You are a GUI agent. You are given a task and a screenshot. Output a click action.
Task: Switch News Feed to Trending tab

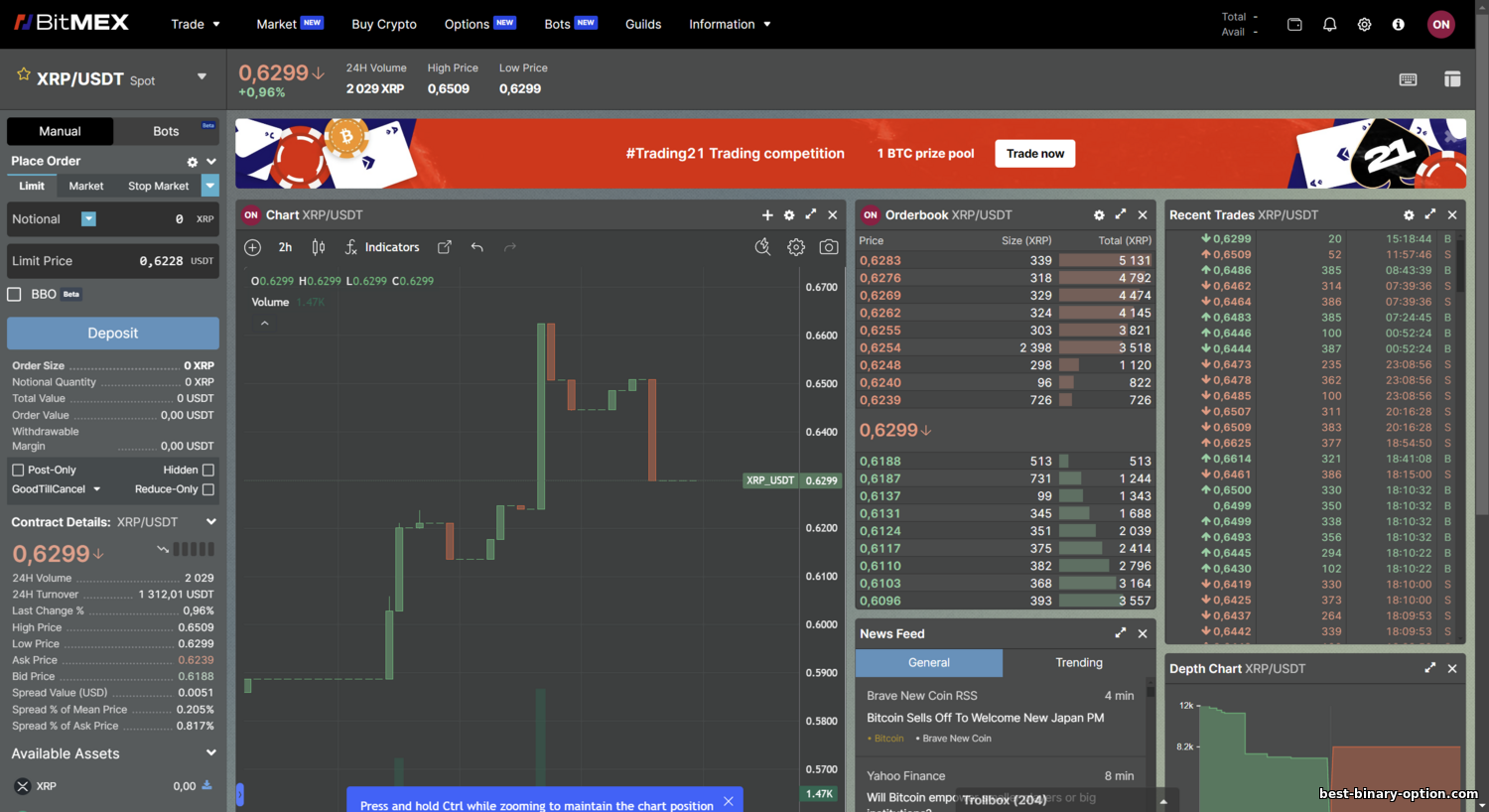pyautogui.click(x=1079, y=662)
